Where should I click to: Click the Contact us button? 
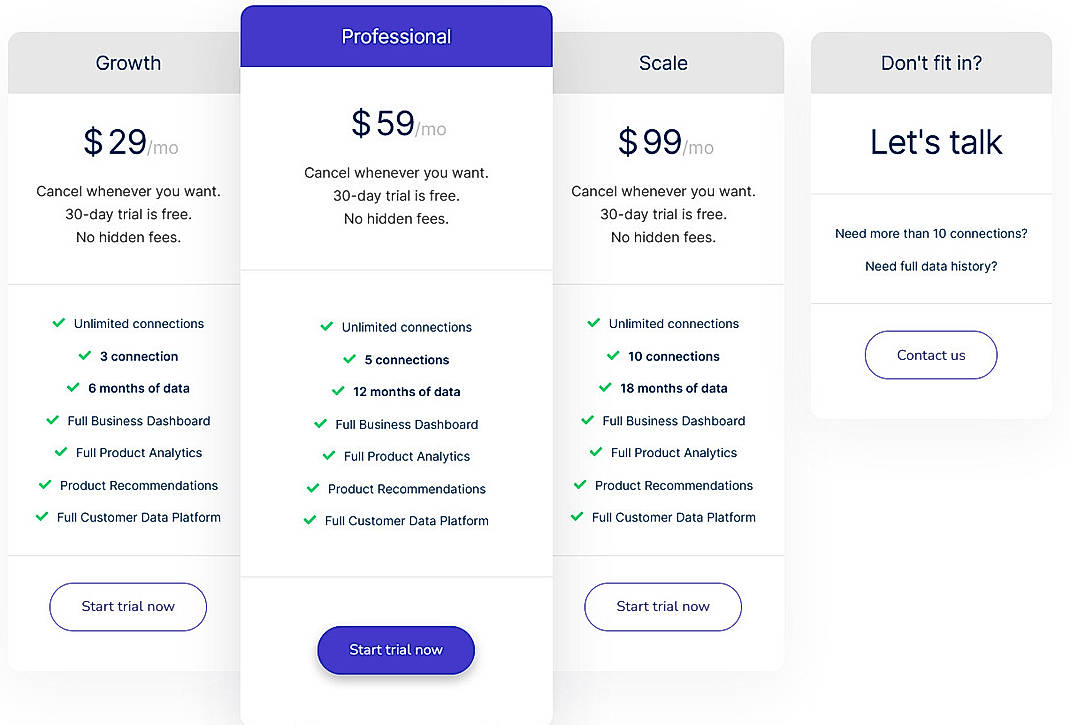pos(931,355)
